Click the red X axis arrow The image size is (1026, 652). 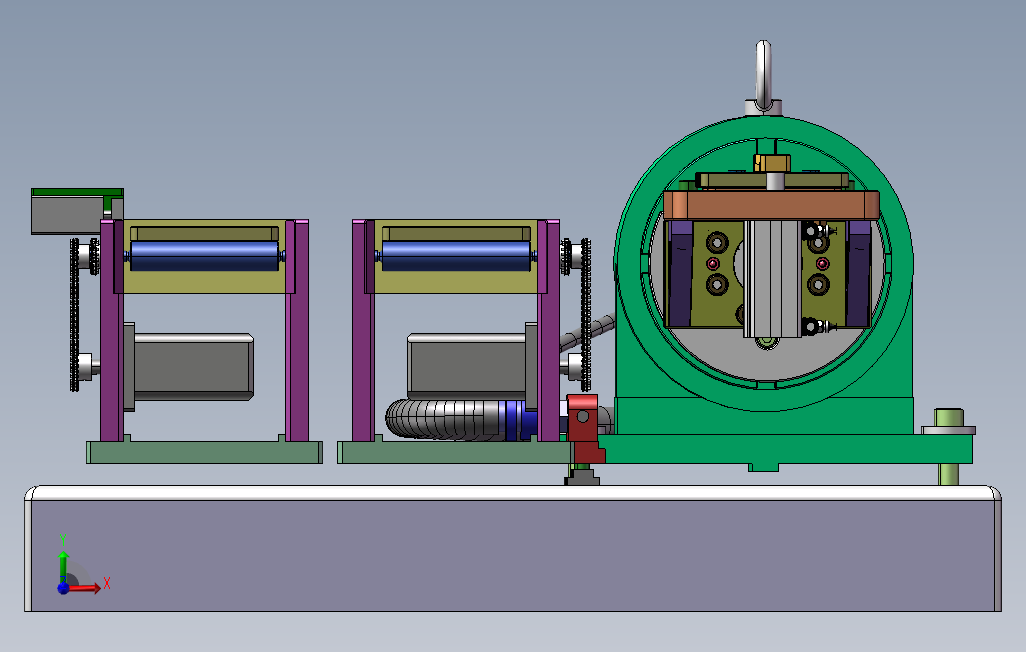tap(85, 588)
